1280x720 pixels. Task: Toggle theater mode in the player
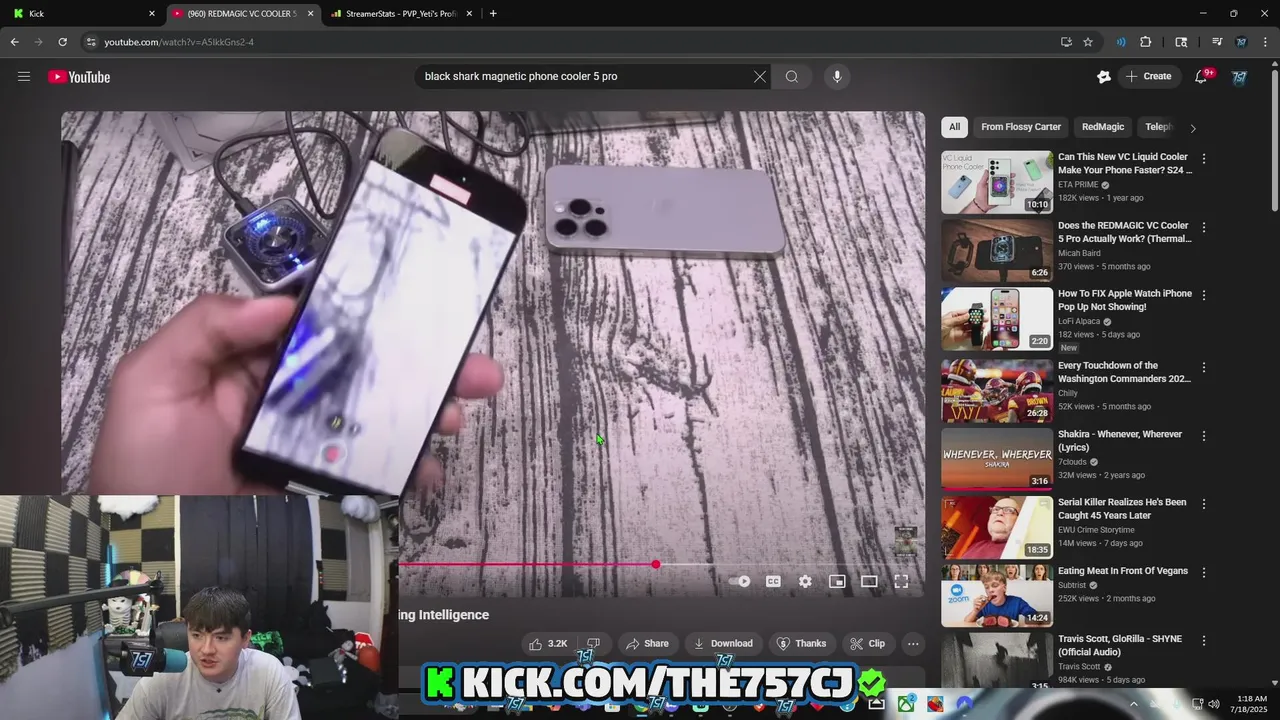[x=869, y=581]
